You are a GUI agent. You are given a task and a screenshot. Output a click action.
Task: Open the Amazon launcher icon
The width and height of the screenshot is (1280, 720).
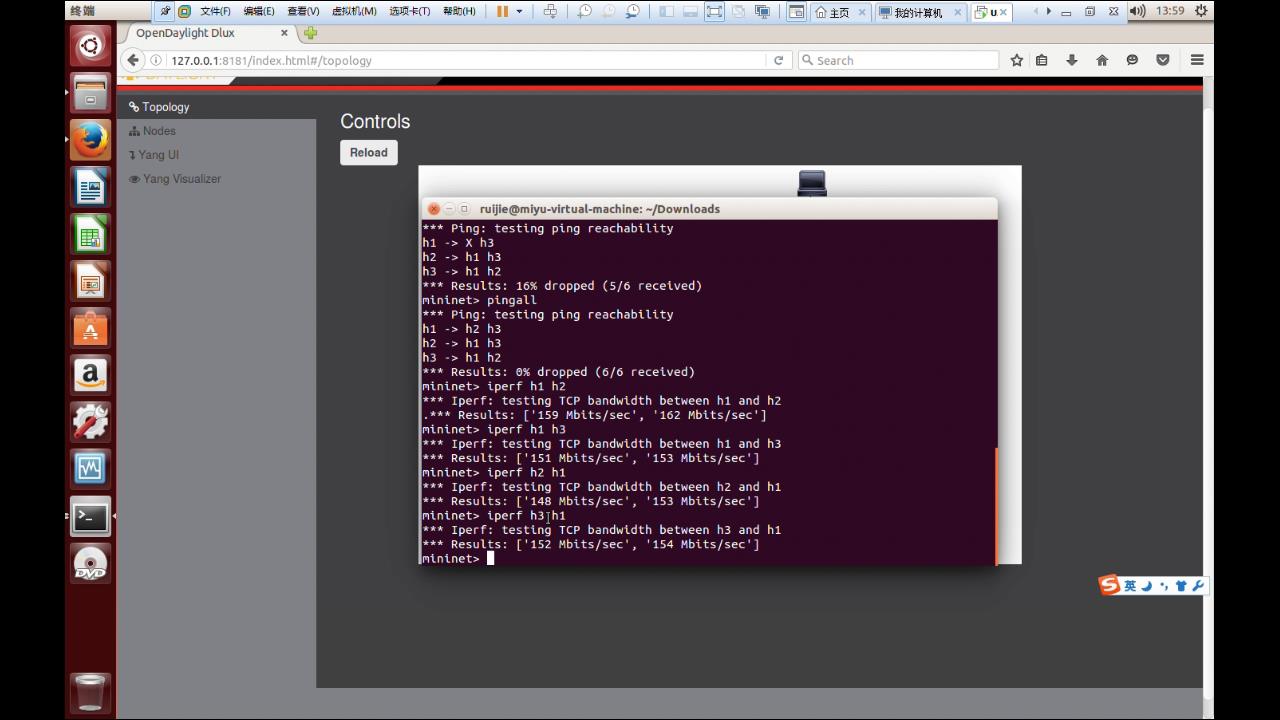pos(90,375)
